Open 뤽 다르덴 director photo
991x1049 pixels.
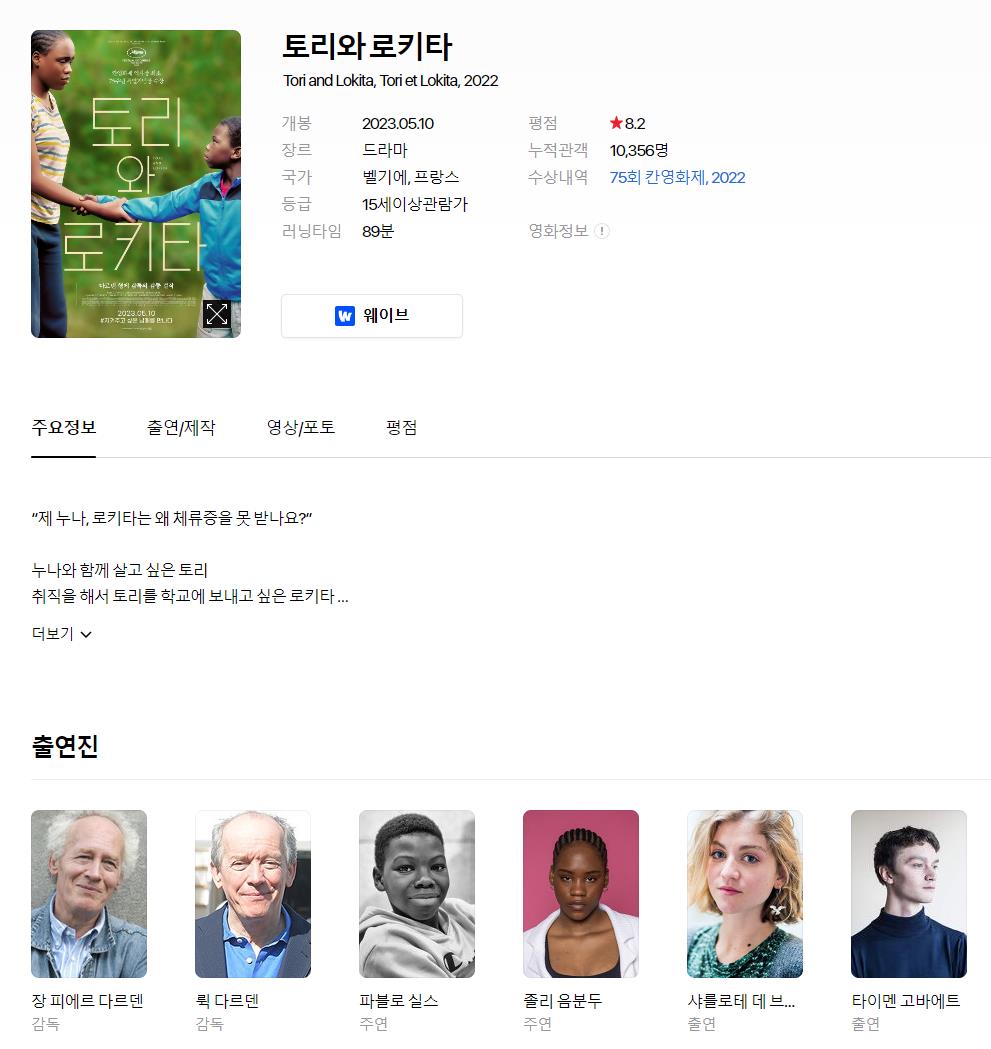point(253,894)
